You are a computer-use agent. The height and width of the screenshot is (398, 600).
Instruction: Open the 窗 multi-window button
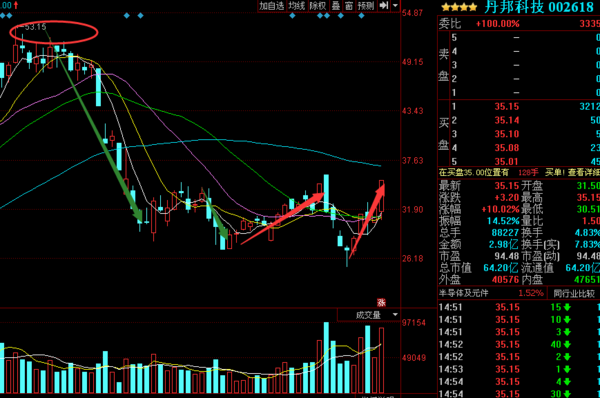point(349,5)
